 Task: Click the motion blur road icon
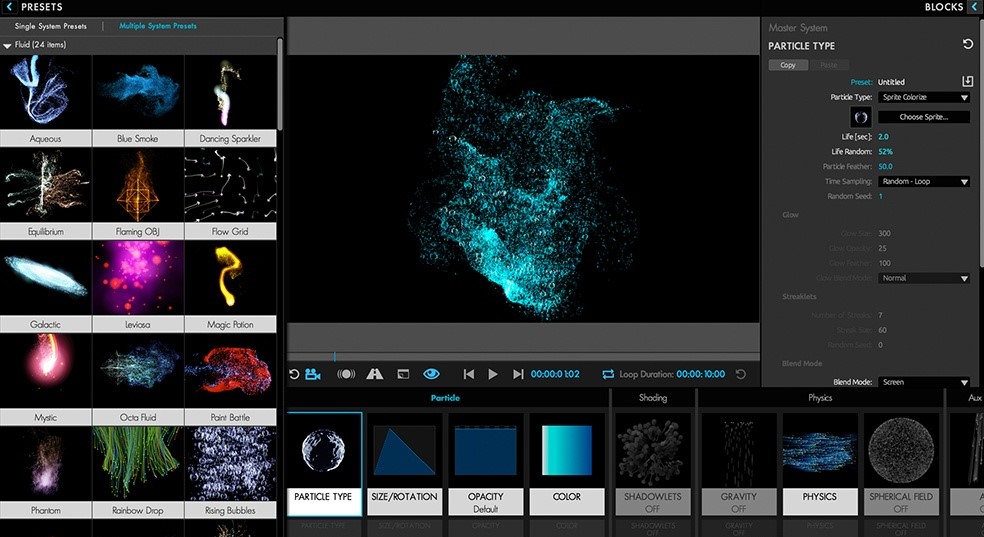[375, 374]
